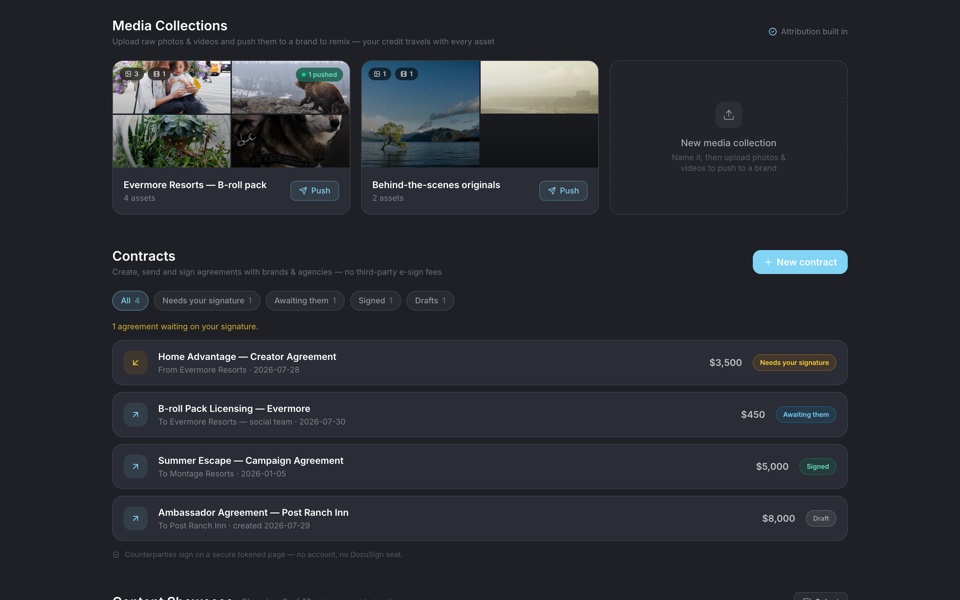Click the photo count badge on Behind-the-scenes originals
Viewport: 960px width, 600px height.
tap(380, 74)
